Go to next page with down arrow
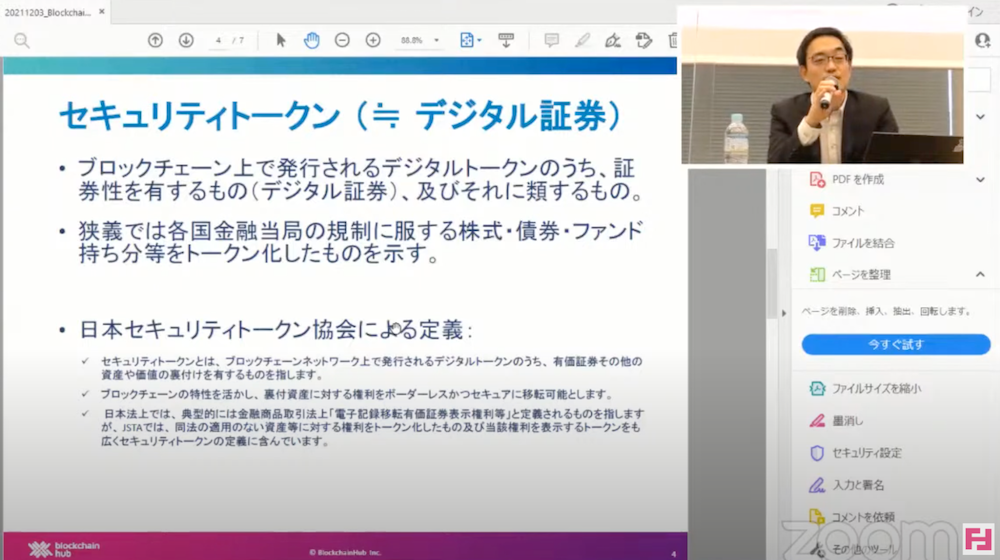The image size is (1000, 560). [x=186, y=40]
